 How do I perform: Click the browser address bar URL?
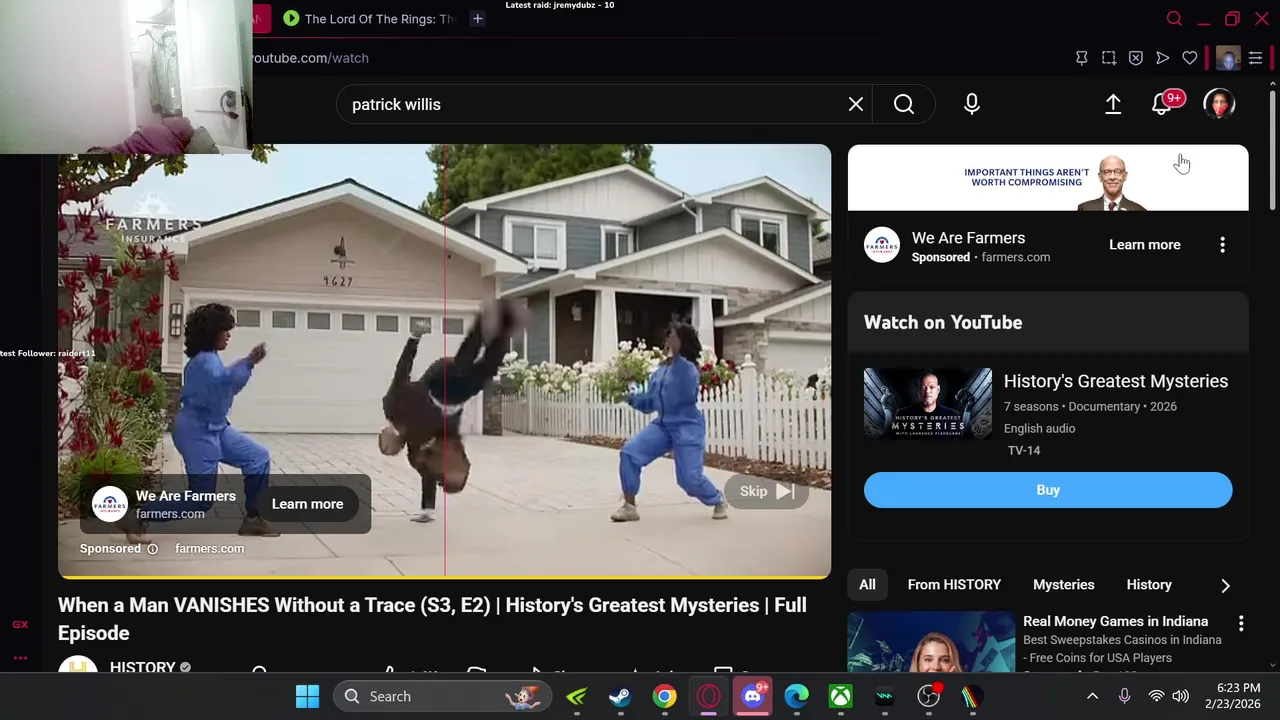pos(310,58)
